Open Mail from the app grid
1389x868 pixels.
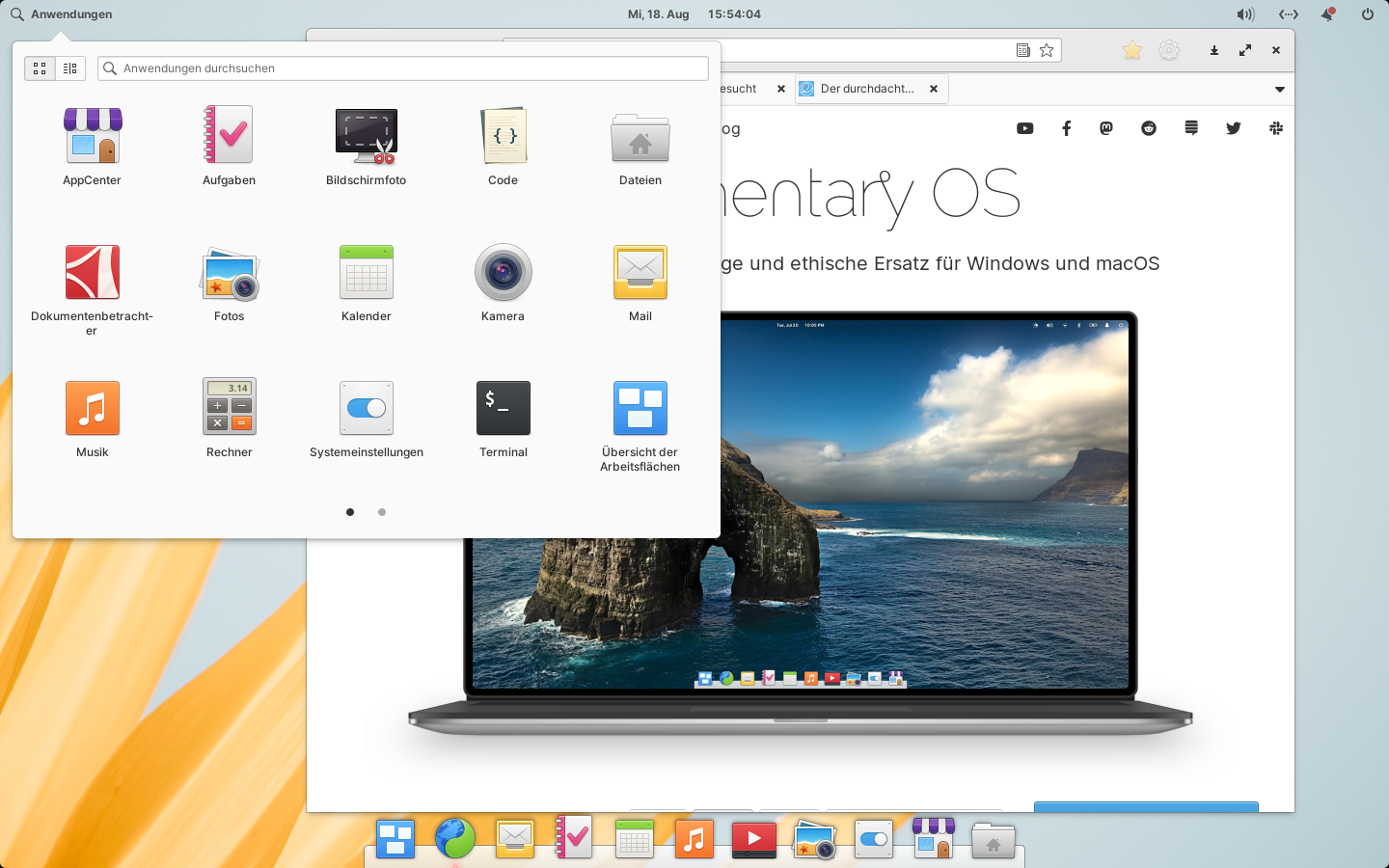point(640,283)
